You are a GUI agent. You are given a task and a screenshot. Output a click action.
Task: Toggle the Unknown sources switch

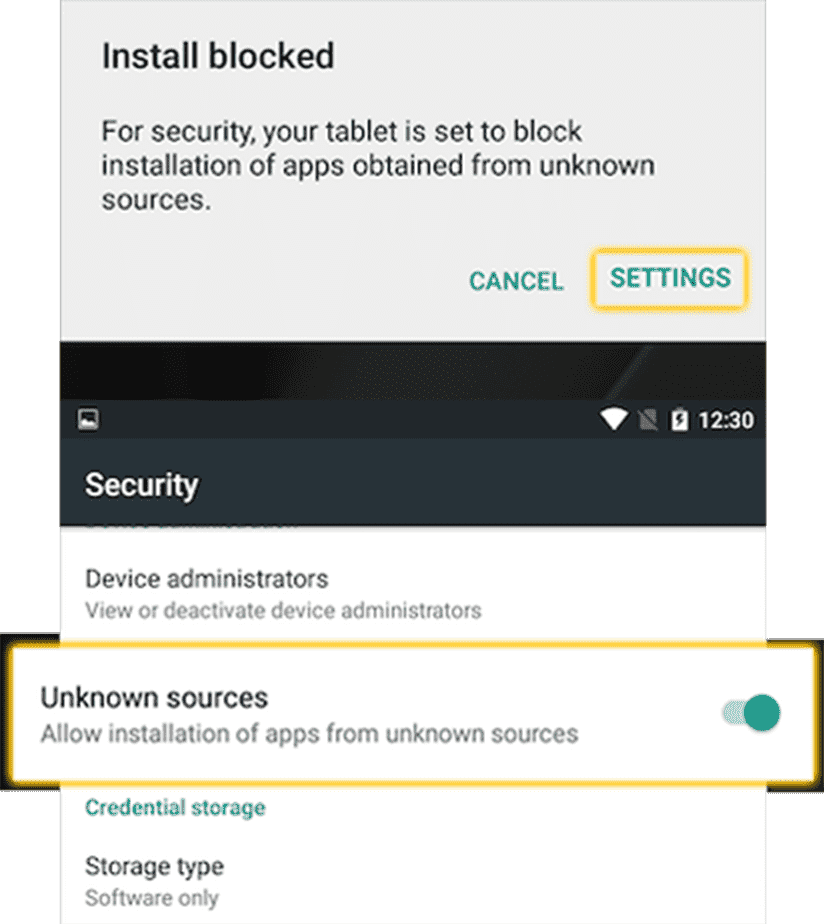752,712
